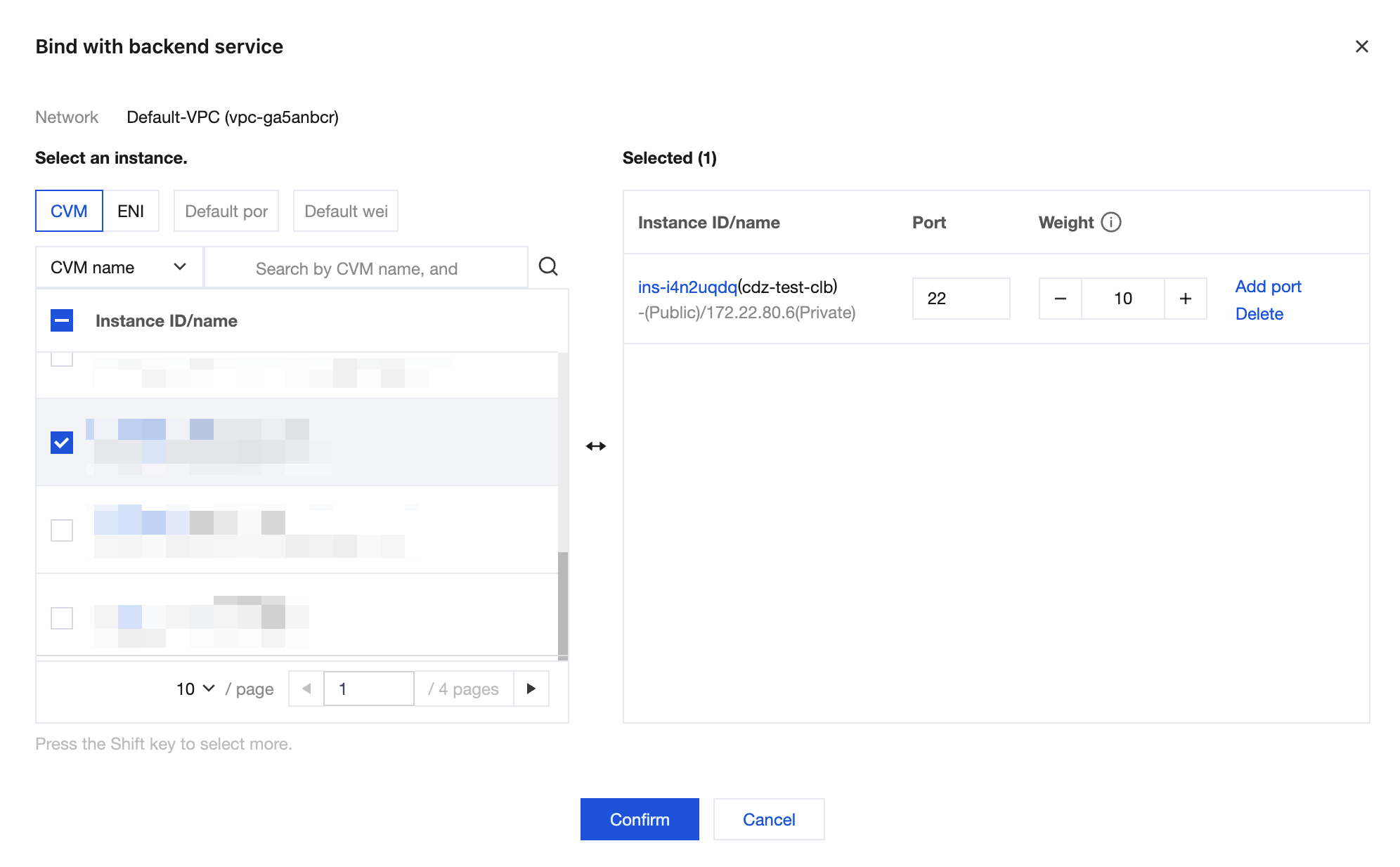1400x867 pixels.
Task: Open the CVM name filter dropdown
Action: 119,268
